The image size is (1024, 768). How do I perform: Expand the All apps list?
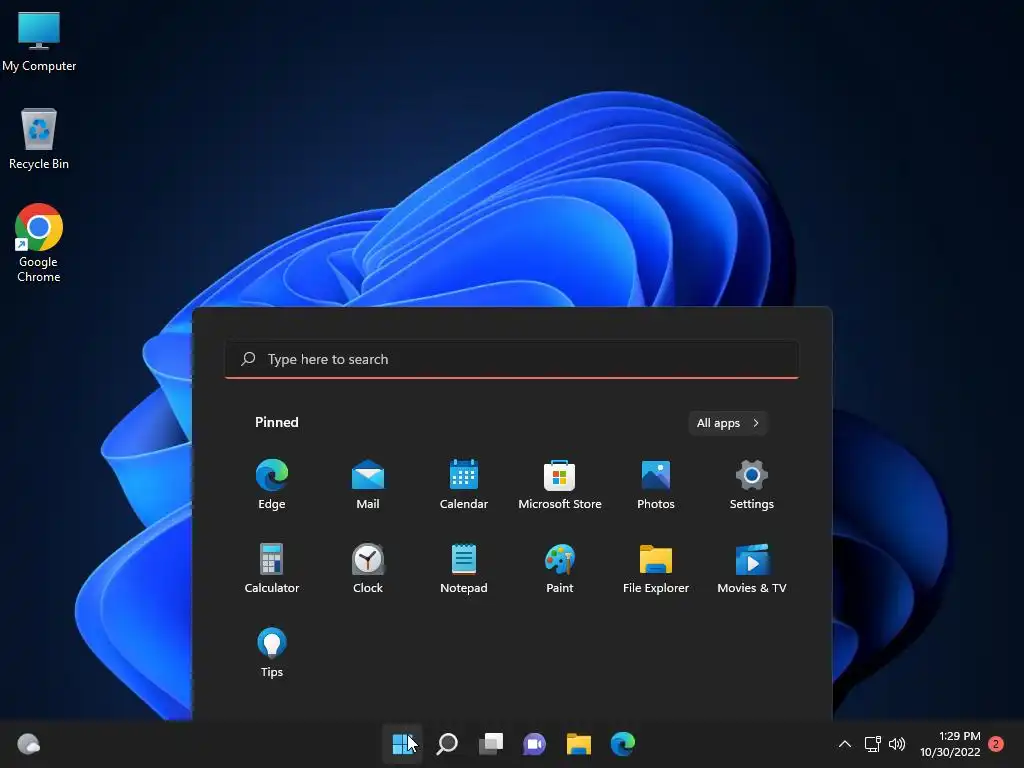click(728, 423)
